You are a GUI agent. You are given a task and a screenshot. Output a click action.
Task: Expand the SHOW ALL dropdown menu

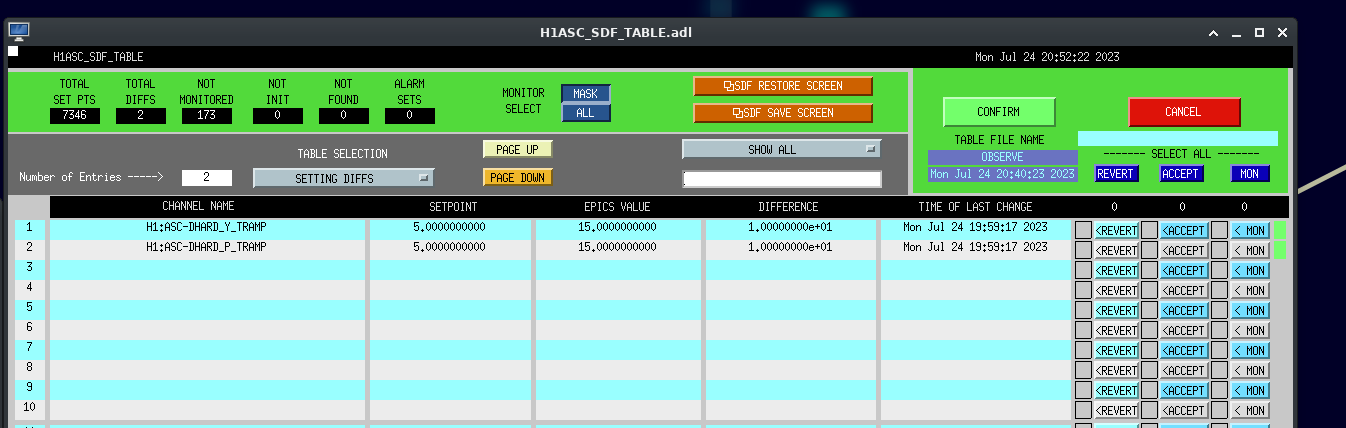[781, 149]
